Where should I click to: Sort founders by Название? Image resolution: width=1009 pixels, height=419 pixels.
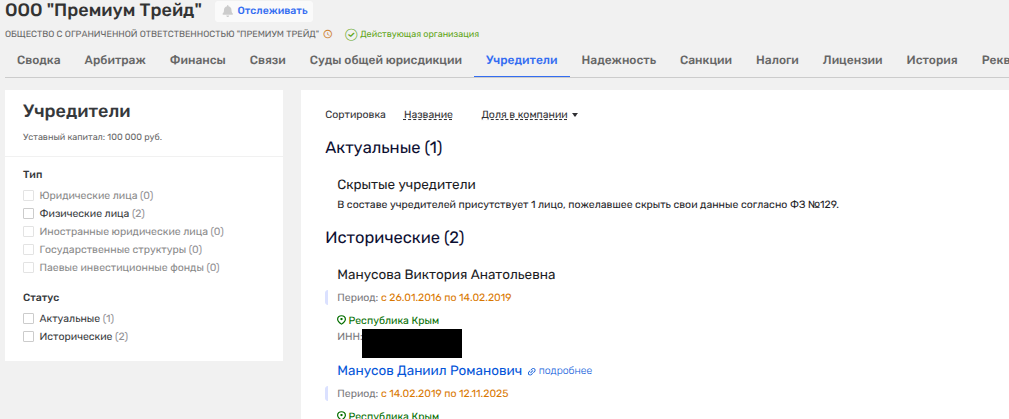427,115
